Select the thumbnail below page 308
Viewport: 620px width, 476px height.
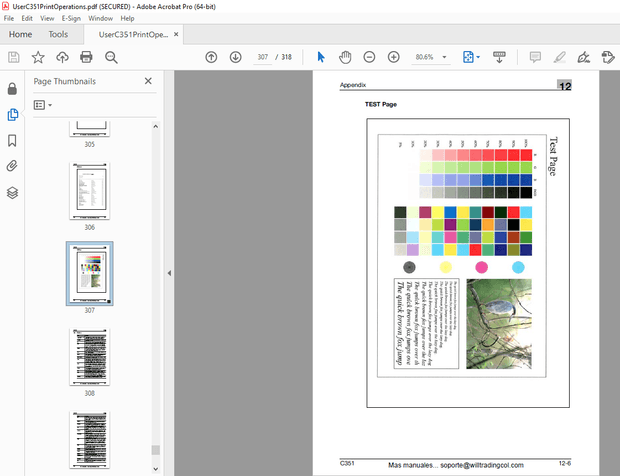tap(90, 440)
